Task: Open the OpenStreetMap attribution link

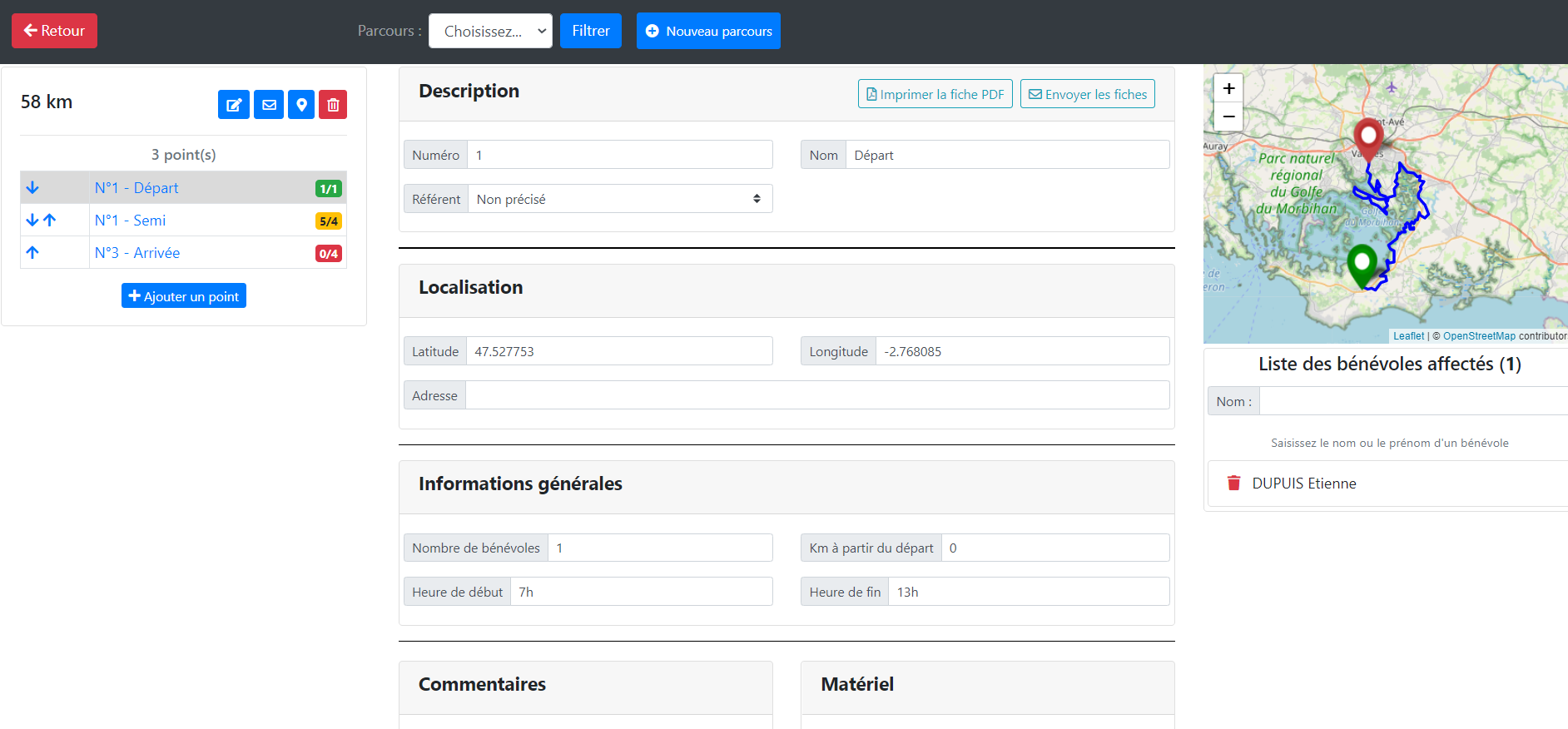Action: (x=1479, y=336)
